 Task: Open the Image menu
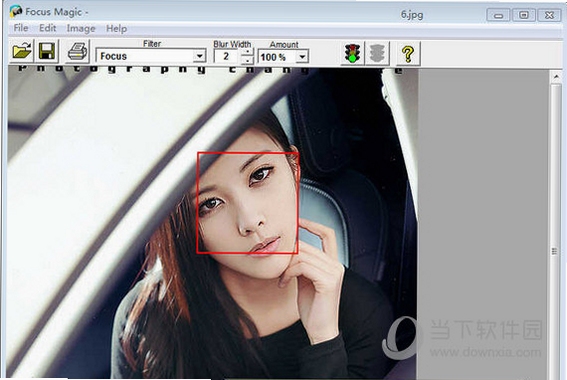[81, 28]
